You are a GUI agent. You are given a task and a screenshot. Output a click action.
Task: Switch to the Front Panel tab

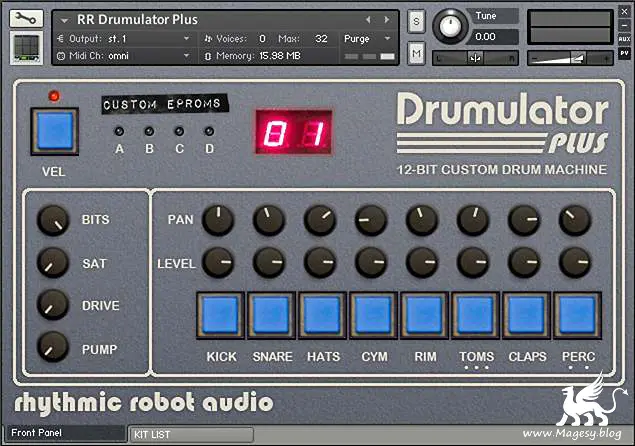(x=65, y=433)
